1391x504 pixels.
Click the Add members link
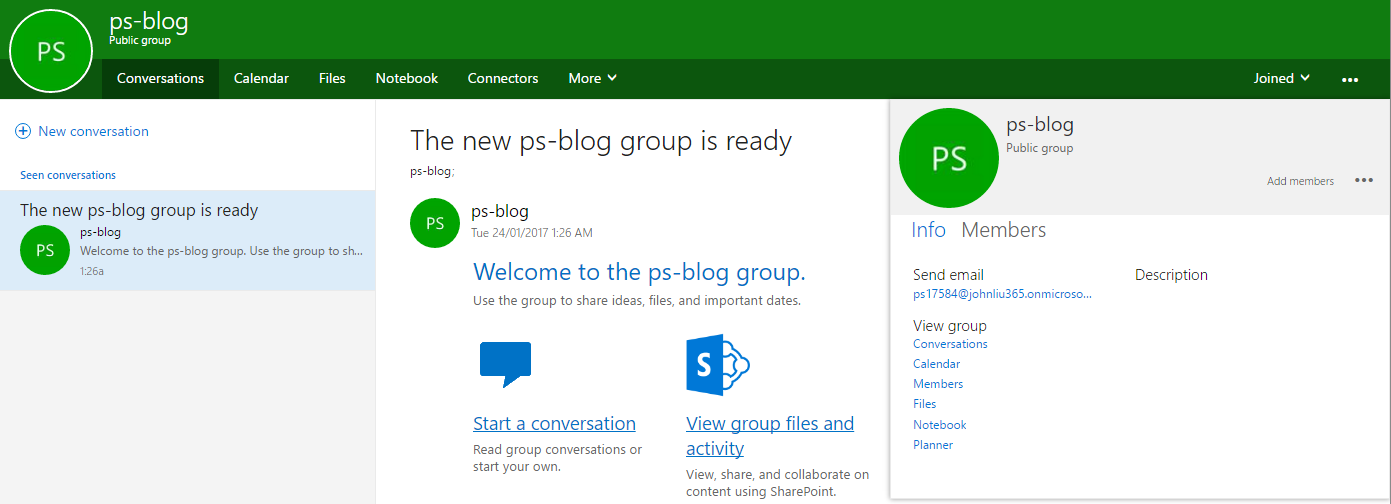pyautogui.click(x=1300, y=181)
